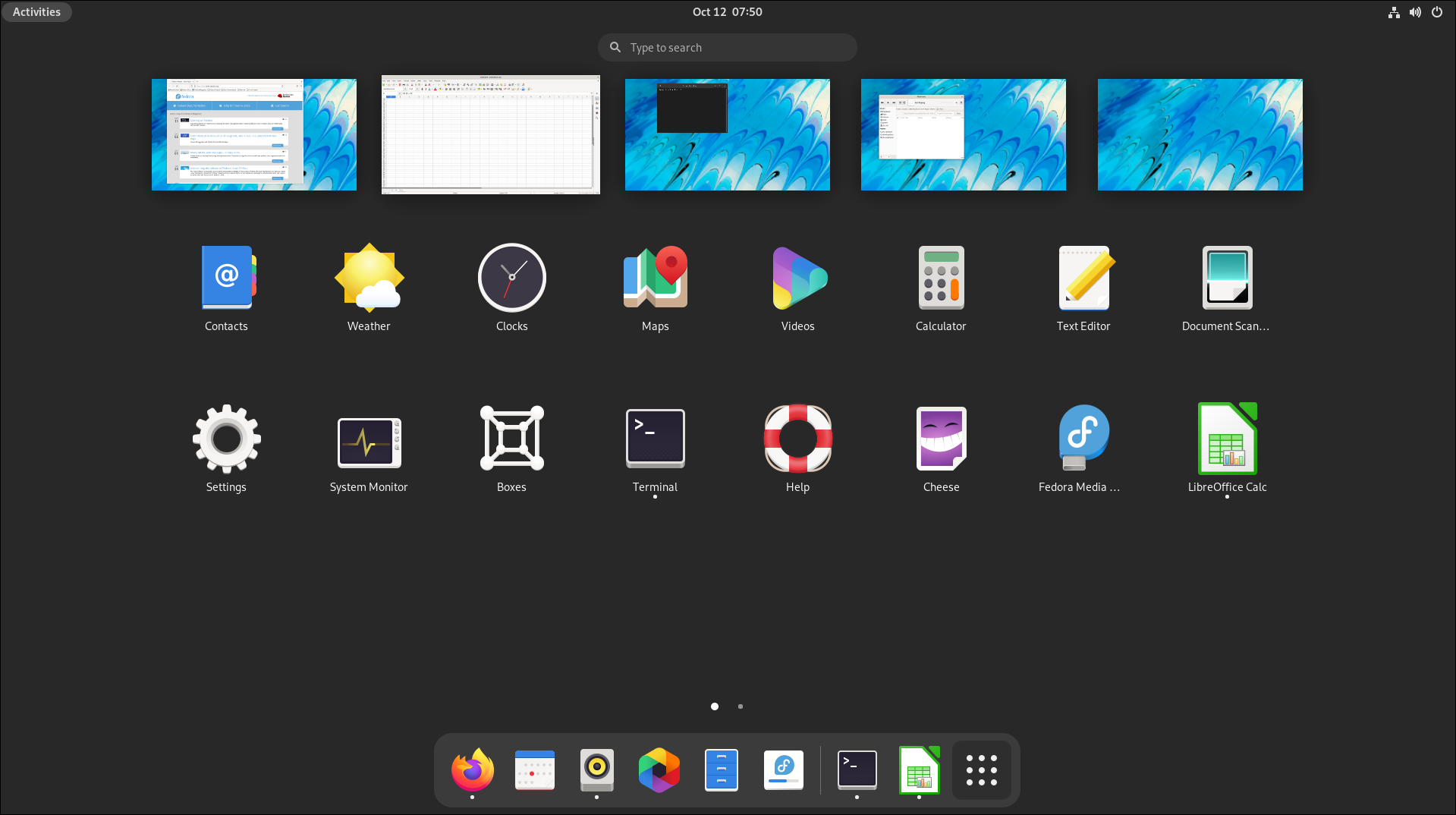1456x815 pixels.
Task: Open the clock and calendar menu
Action: click(727, 12)
